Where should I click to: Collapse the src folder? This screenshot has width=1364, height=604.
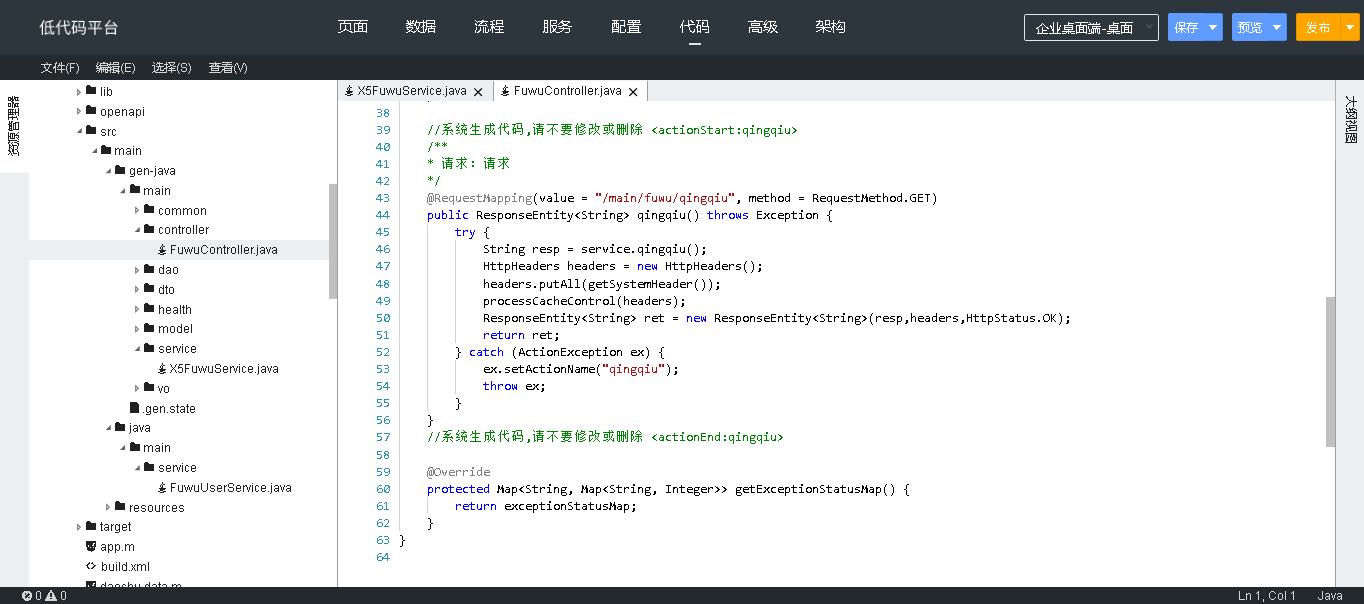pos(79,132)
